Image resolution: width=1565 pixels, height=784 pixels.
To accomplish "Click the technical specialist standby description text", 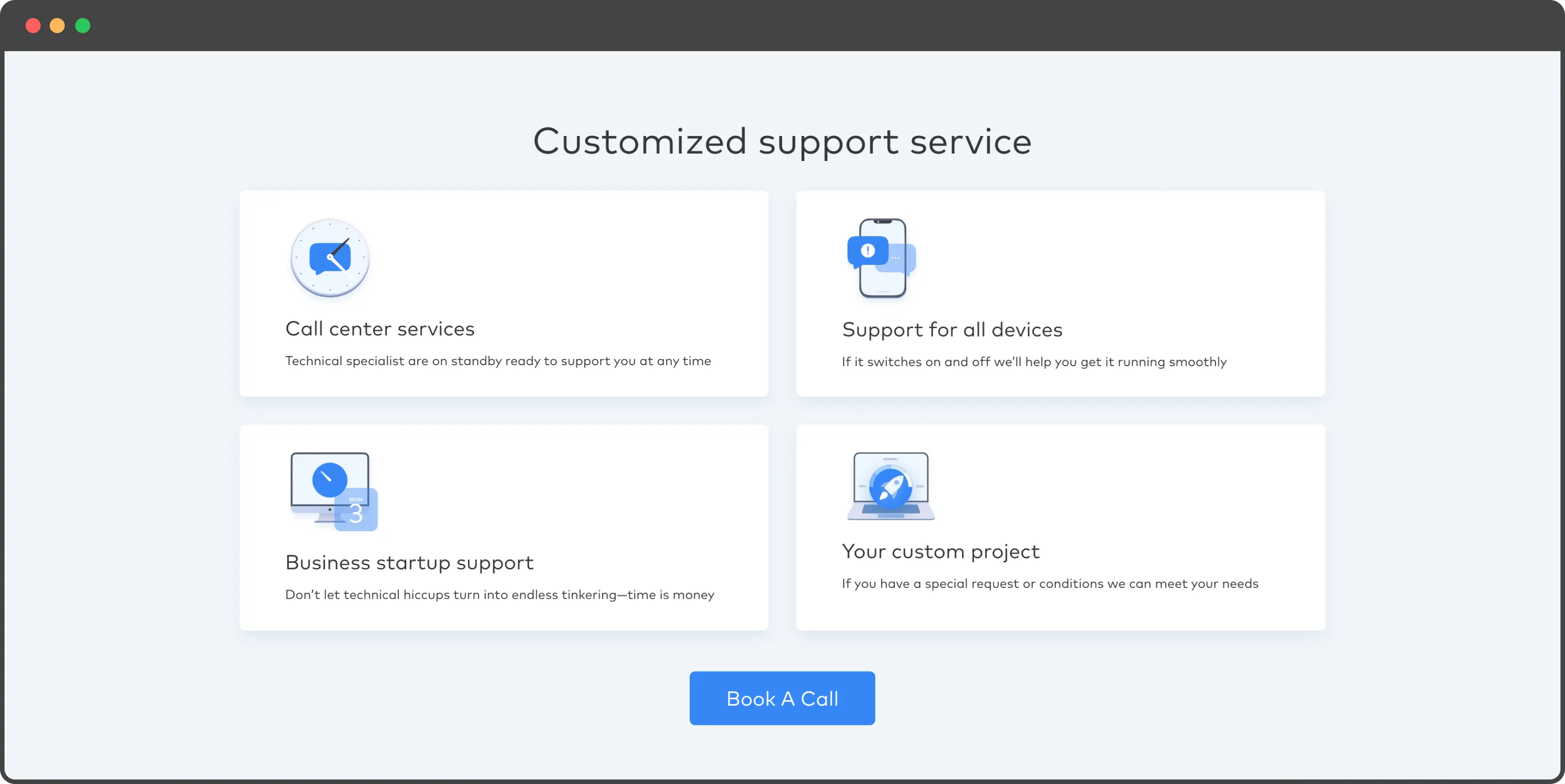I will point(498,361).
